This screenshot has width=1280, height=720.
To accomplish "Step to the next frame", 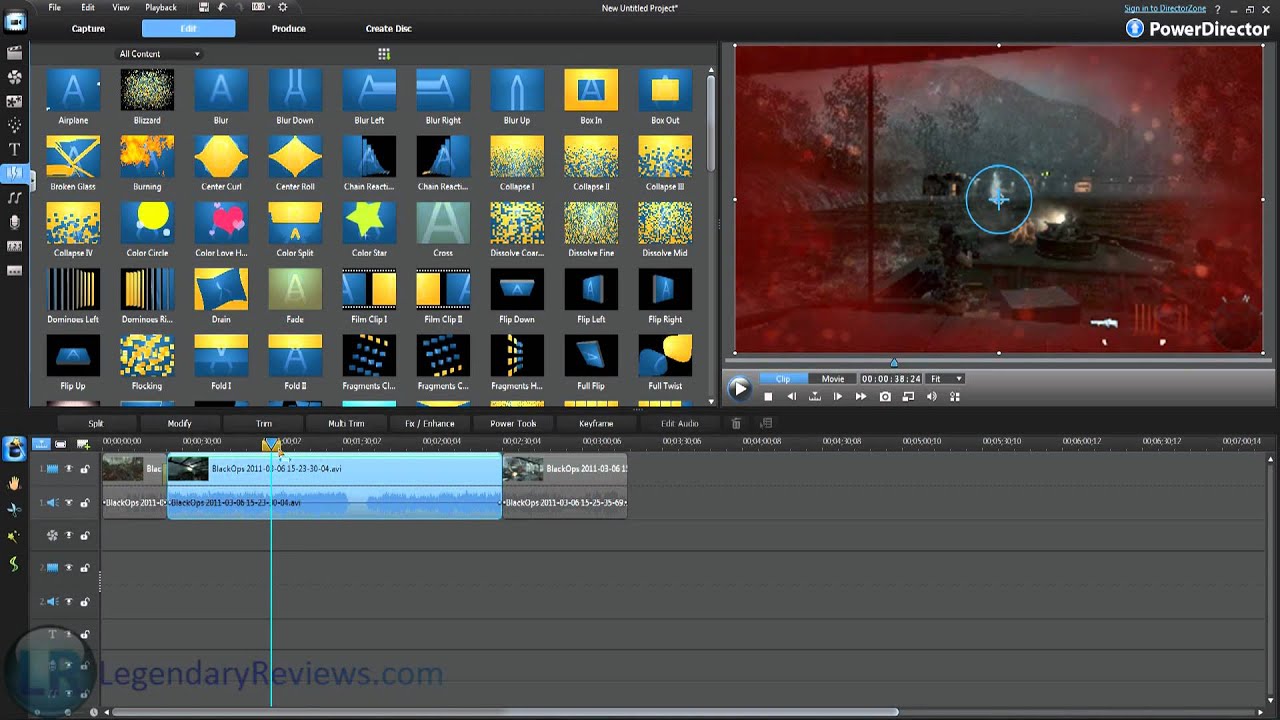I will pyautogui.click(x=838, y=397).
